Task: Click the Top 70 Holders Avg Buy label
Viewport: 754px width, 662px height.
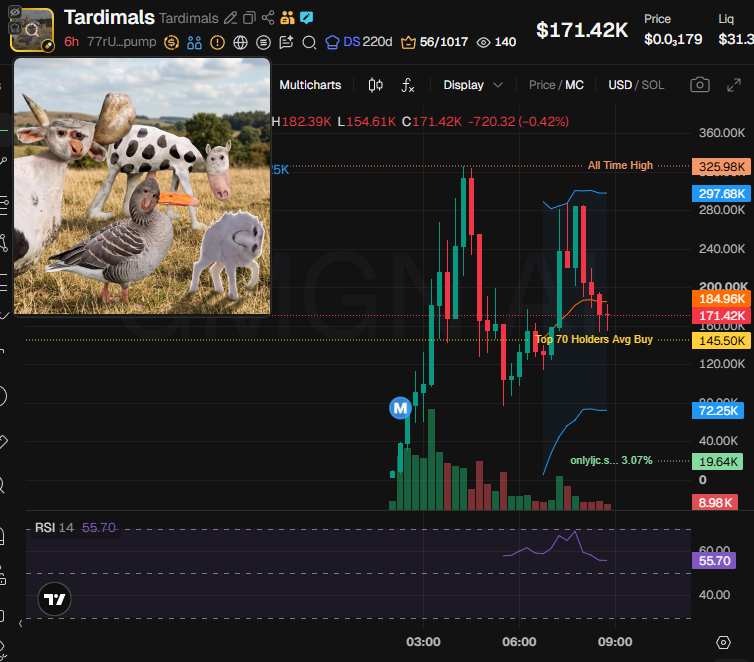Action: click(x=594, y=339)
